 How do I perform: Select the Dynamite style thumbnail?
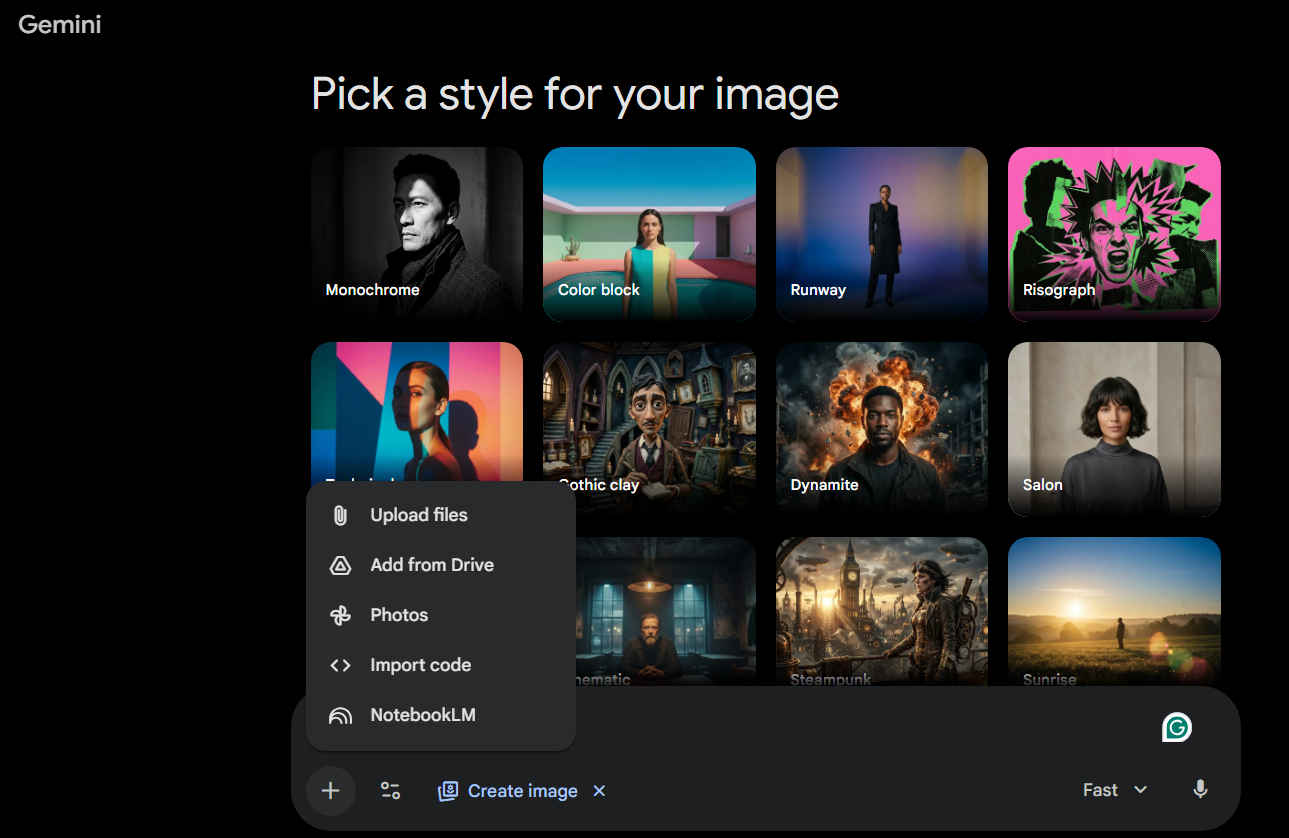(881, 428)
